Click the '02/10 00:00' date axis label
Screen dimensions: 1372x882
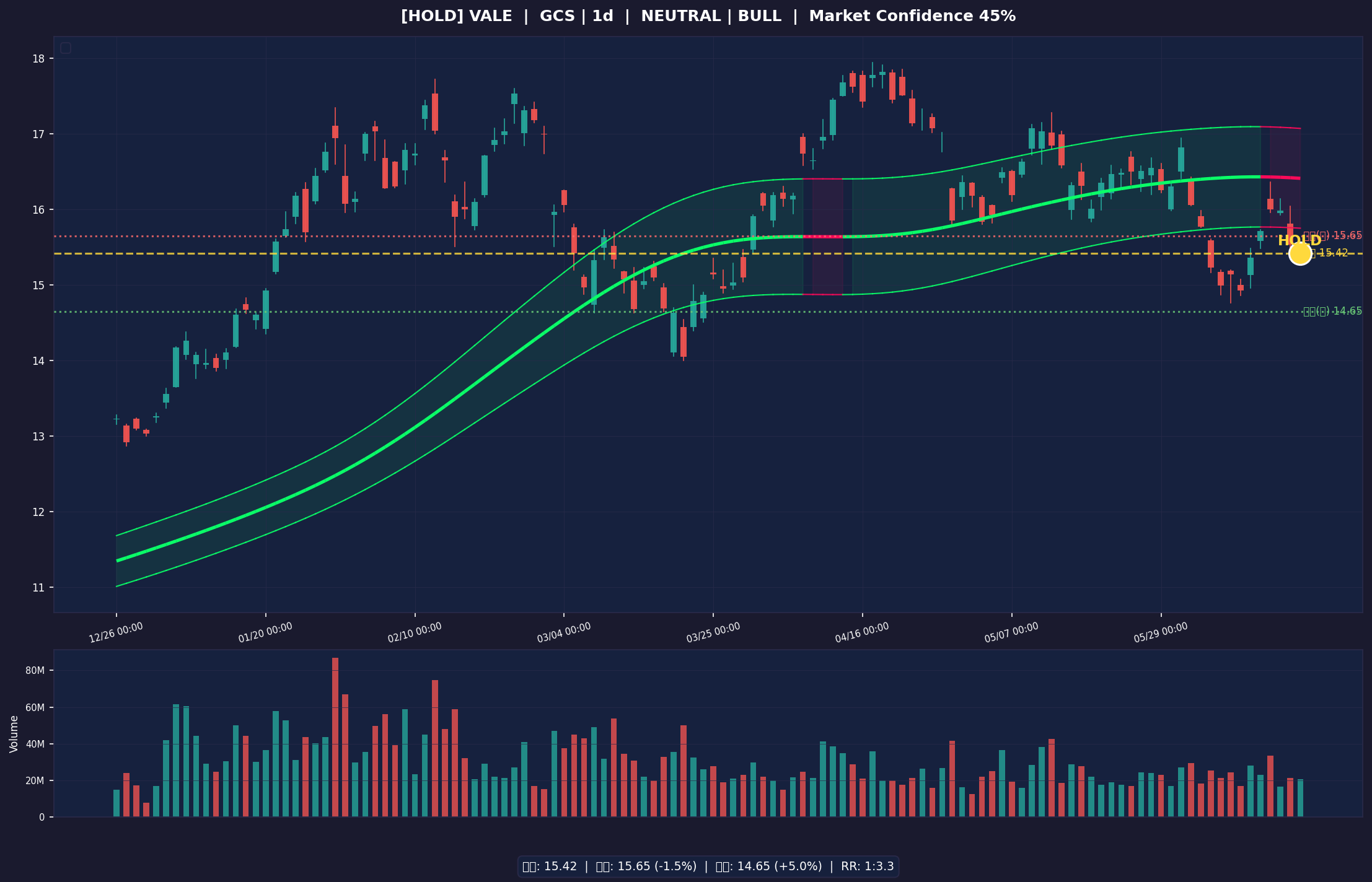pyautogui.click(x=415, y=632)
